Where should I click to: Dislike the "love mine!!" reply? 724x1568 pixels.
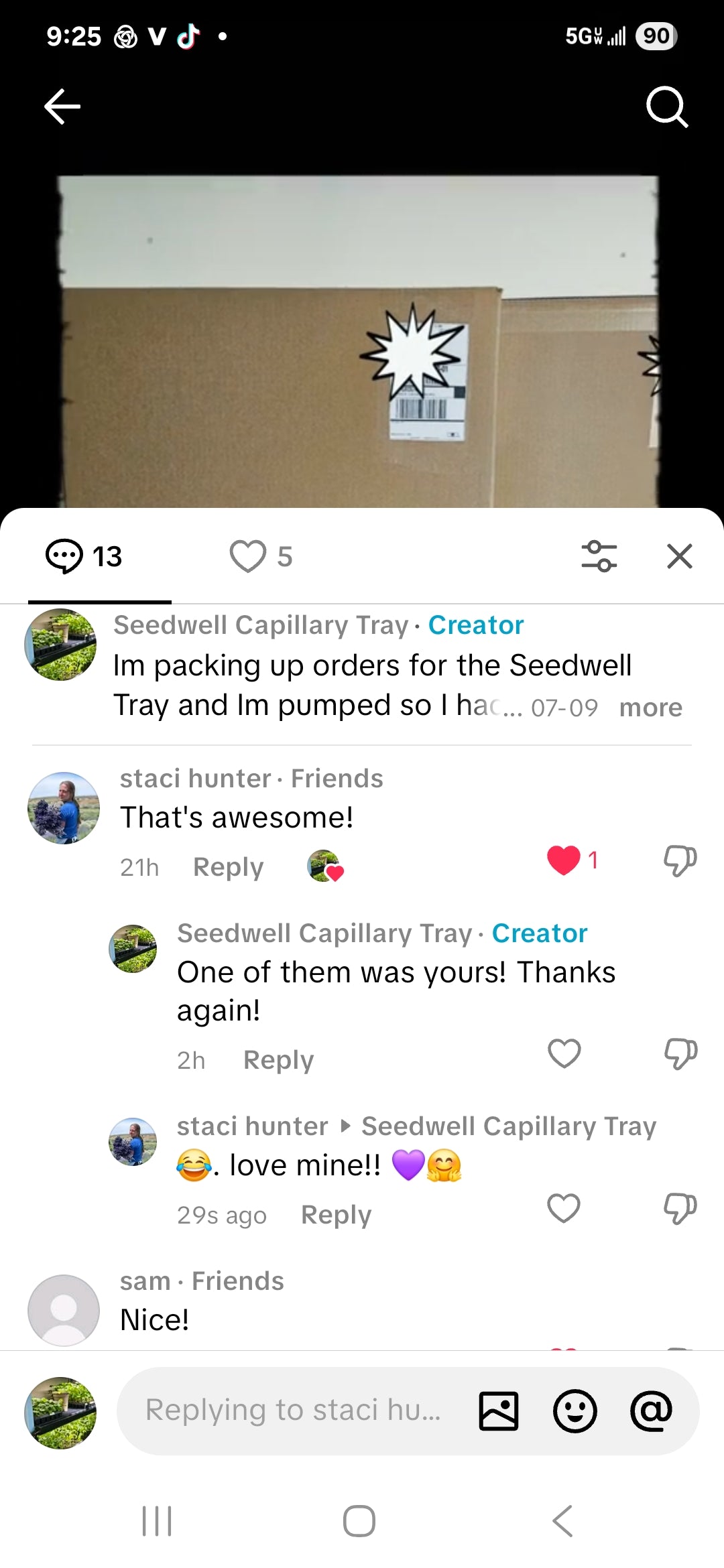pyautogui.click(x=680, y=1209)
